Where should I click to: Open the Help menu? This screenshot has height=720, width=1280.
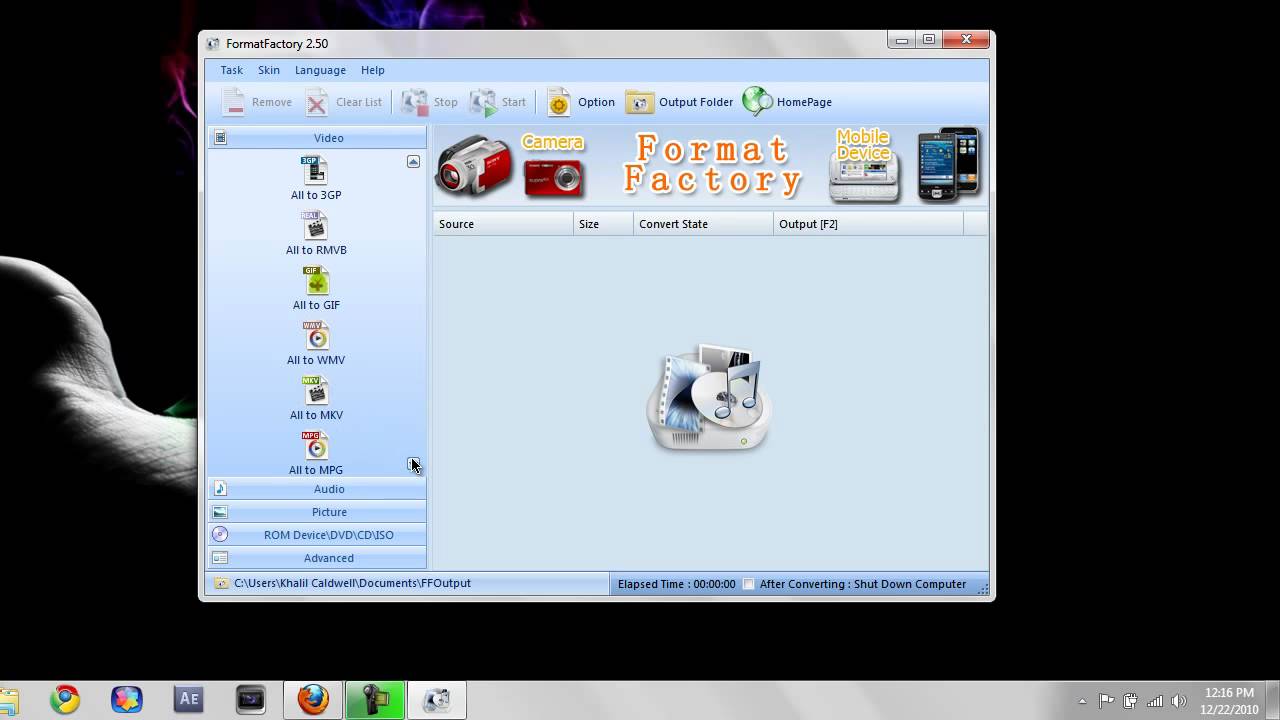click(373, 70)
